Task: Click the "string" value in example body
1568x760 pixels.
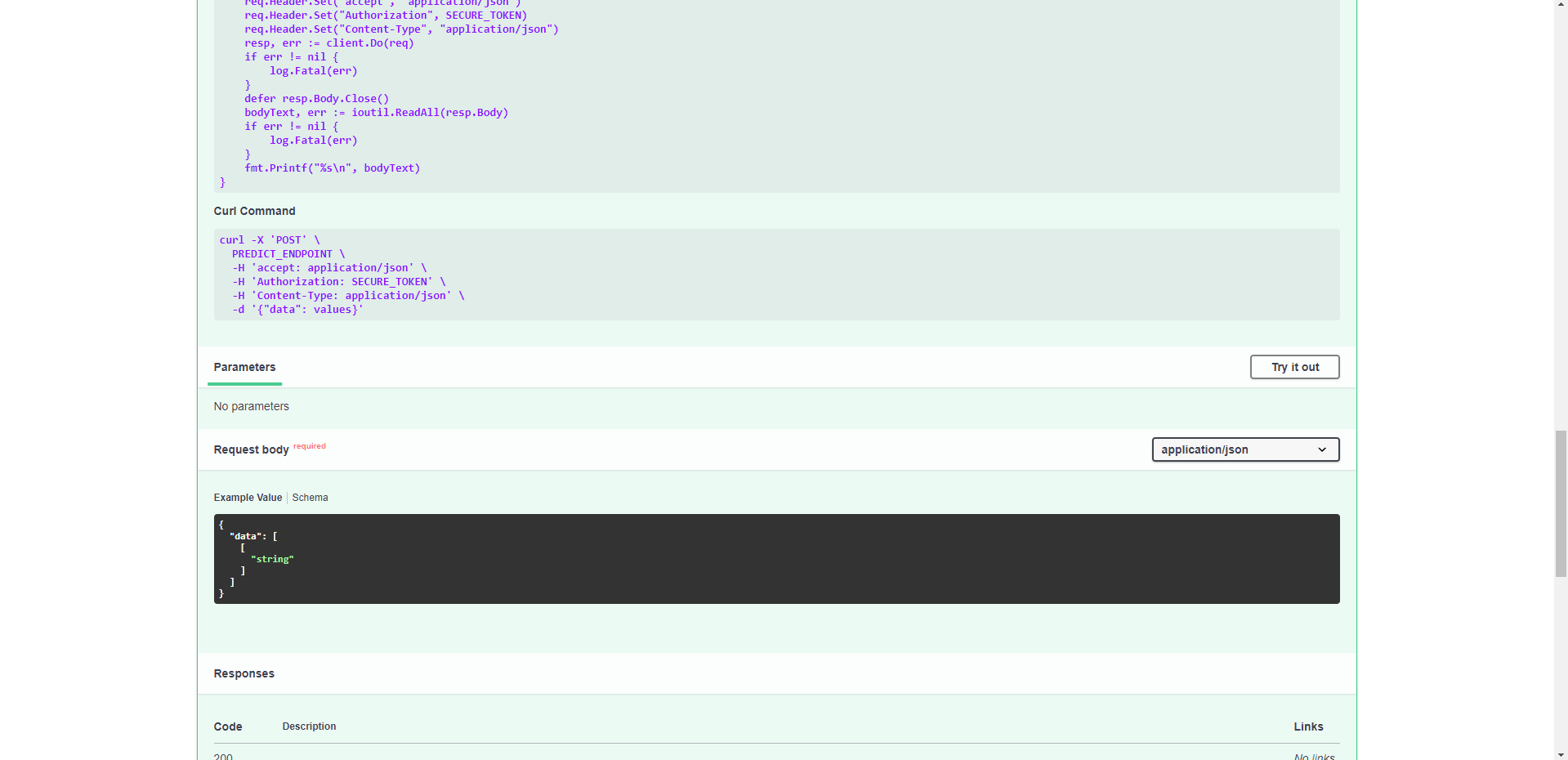Action: click(x=272, y=559)
